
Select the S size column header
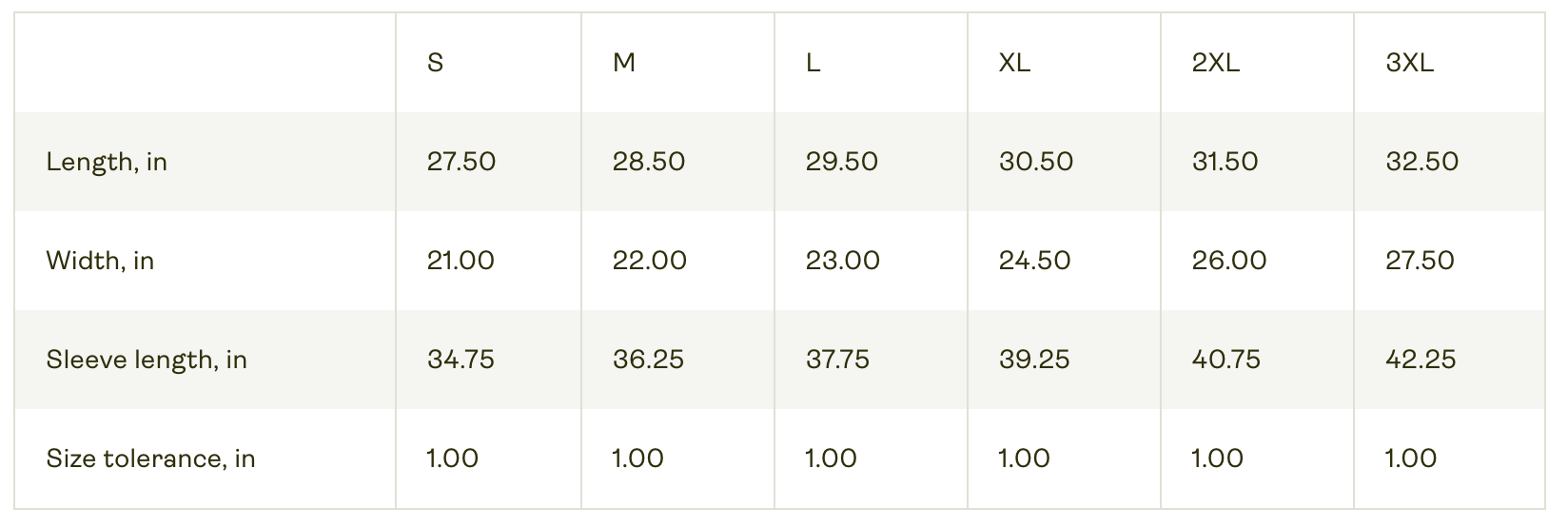(x=435, y=63)
